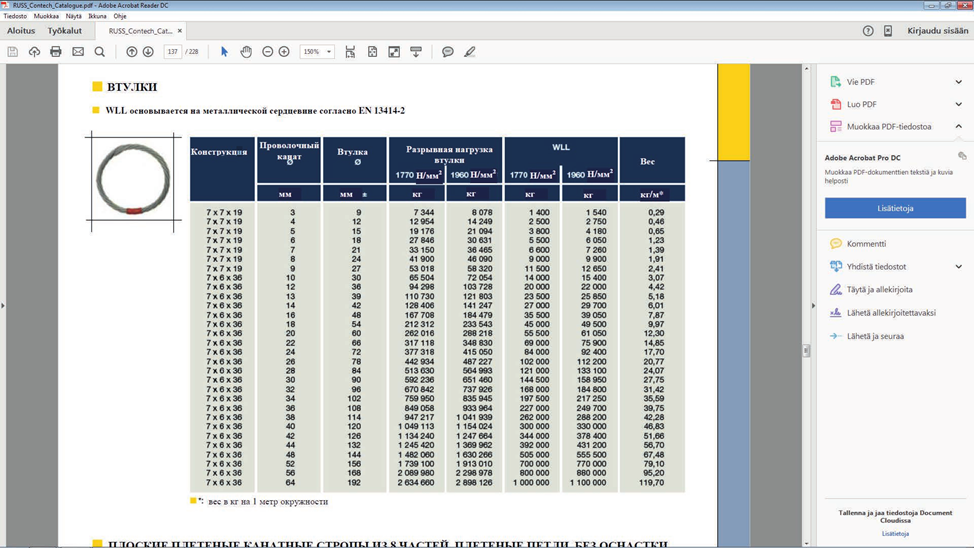Click table cell value 119,70
974x548 pixels.
coord(653,483)
